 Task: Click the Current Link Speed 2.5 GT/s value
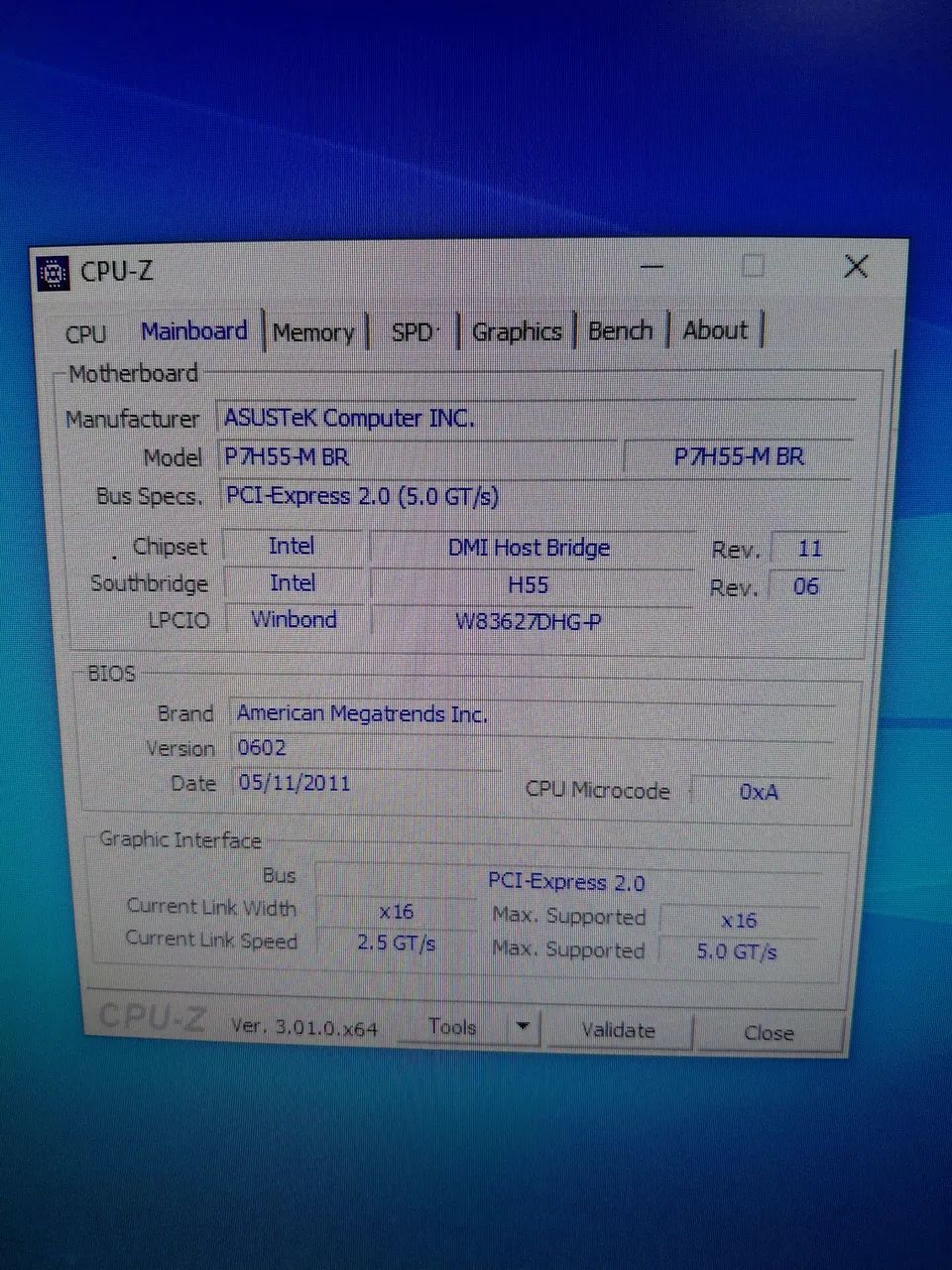(x=397, y=943)
